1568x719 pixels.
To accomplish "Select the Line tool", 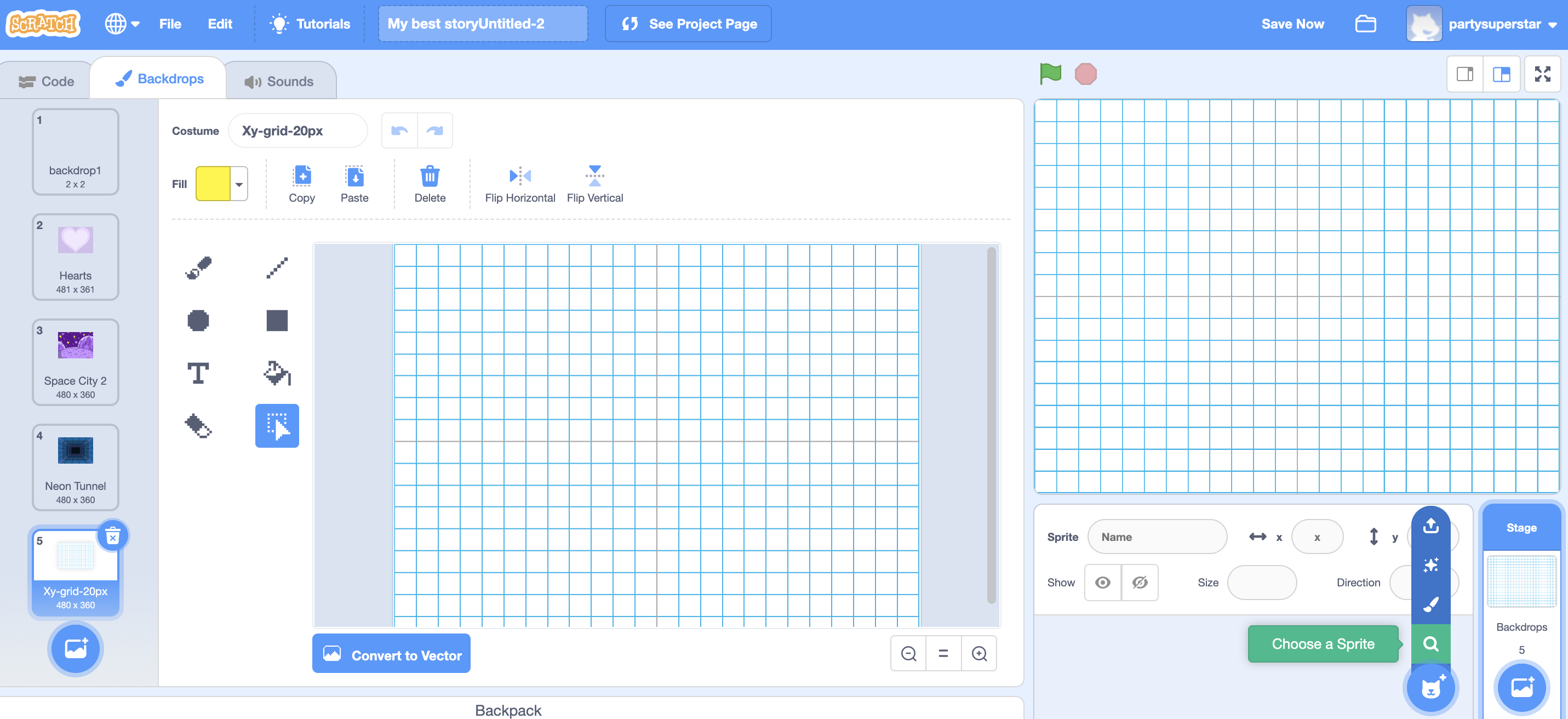I will (277, 267).
